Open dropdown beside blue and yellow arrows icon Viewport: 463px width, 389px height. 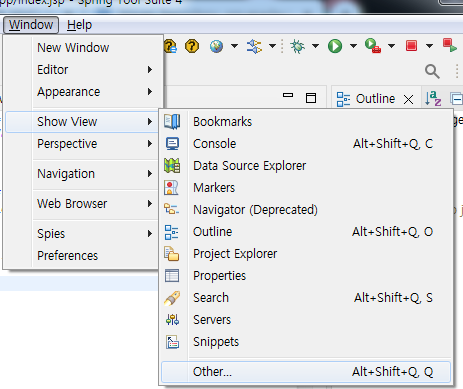coord(273,46)
